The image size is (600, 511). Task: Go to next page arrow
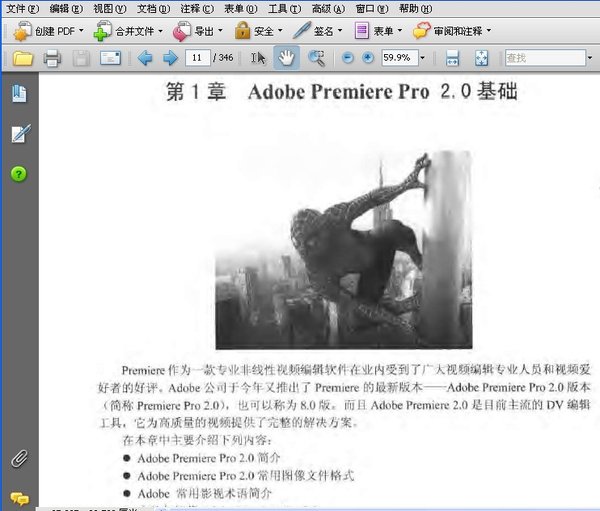(x=170, y=58)
